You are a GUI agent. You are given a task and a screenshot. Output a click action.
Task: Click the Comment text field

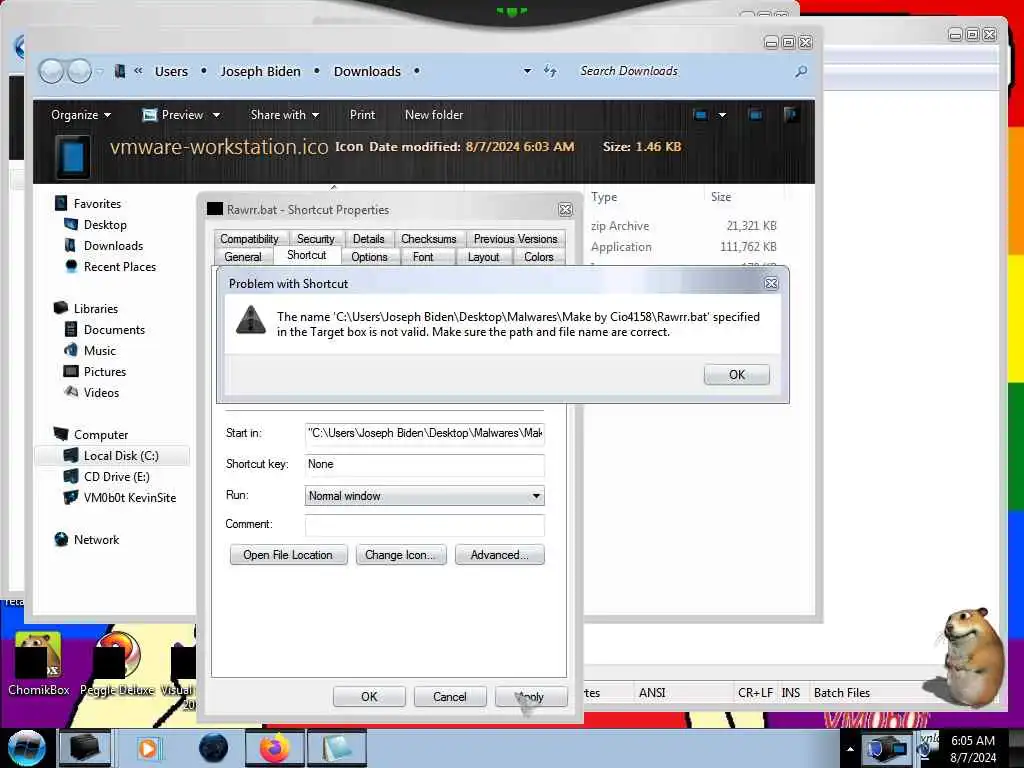coord(424,525)
